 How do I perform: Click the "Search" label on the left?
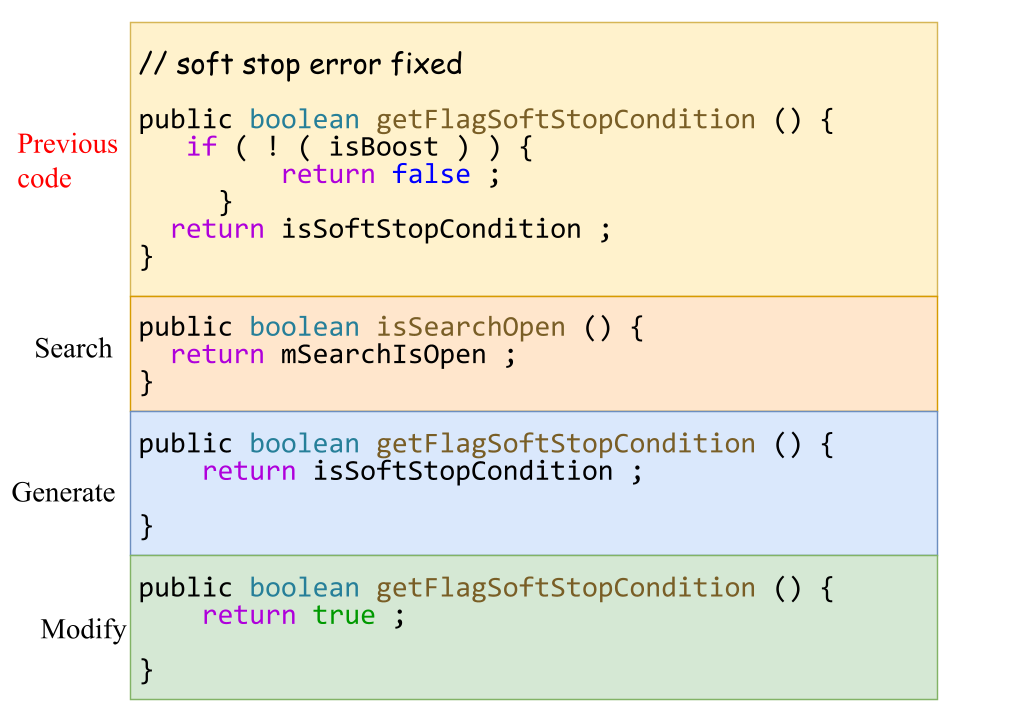pyautogui.click(x=73, y=348)
